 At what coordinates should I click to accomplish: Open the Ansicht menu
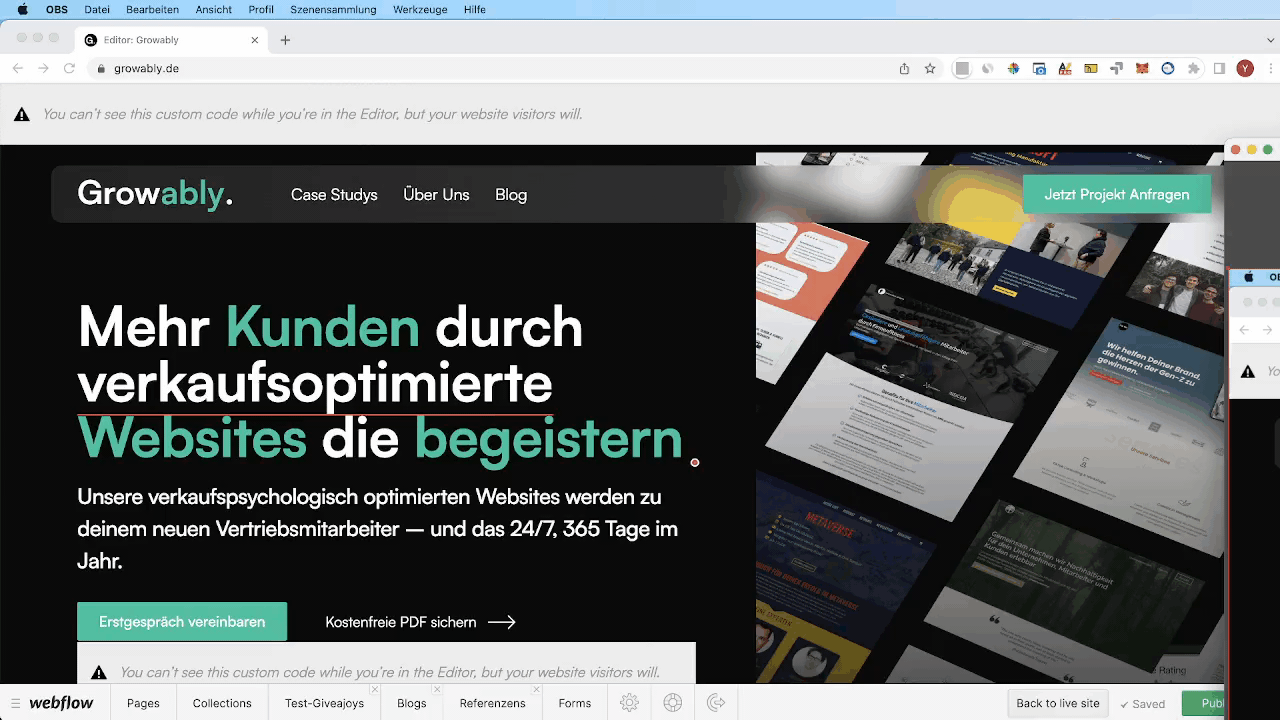click(214, 9)
